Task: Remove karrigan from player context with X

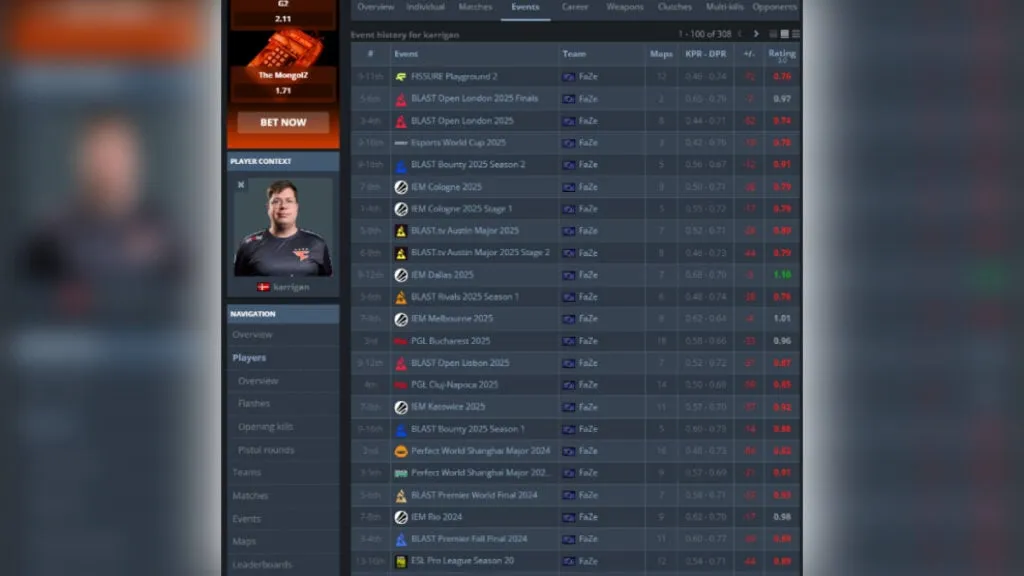Action: (x=241, y=185)
